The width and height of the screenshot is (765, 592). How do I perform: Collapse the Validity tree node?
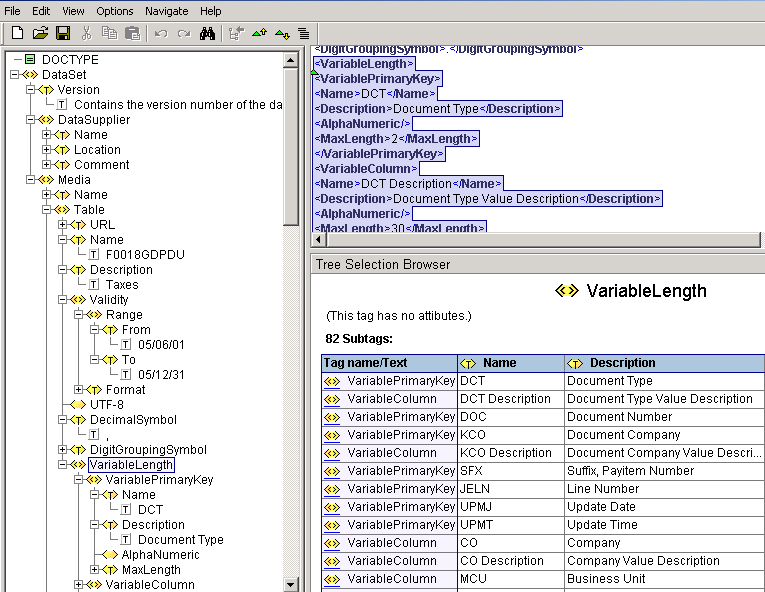(62, 300)
